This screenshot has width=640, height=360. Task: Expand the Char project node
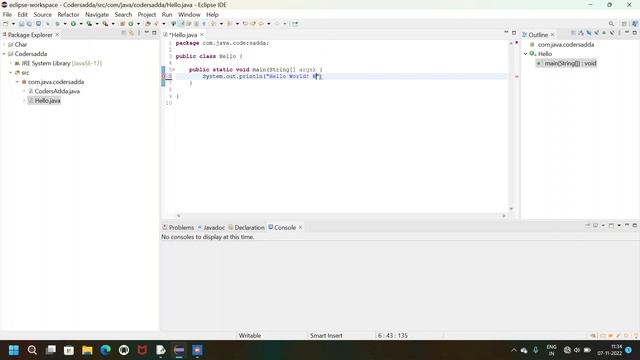(4, 44)
